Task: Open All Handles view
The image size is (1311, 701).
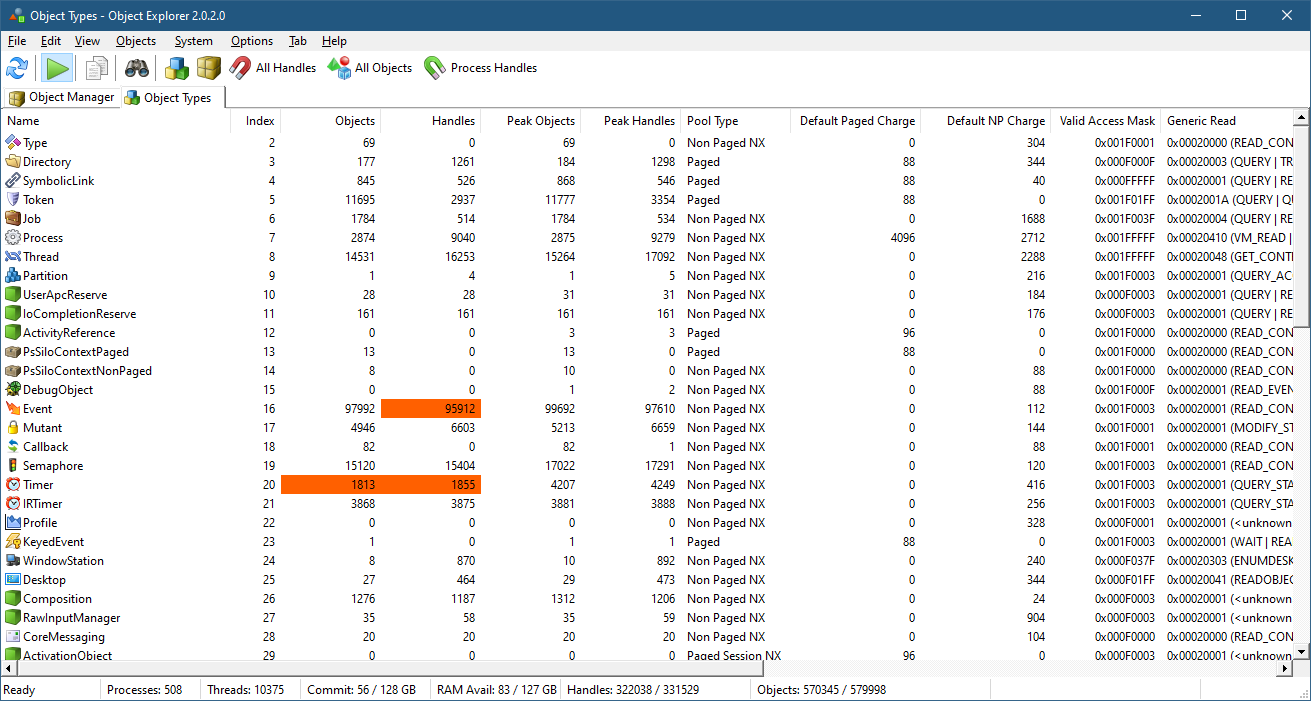Action: pos(273,68)
